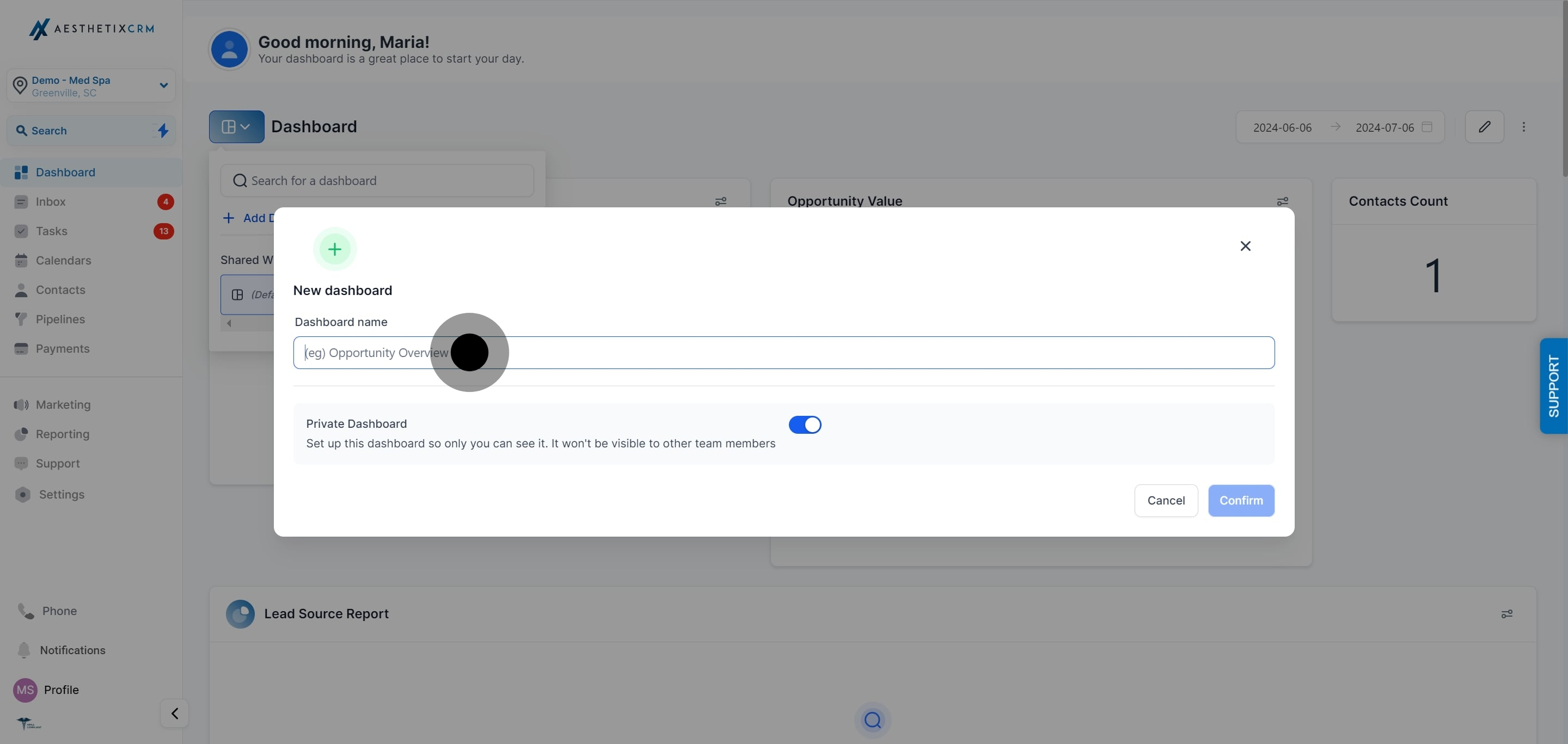Open the calendar icon in date range
This screenshot has width=1568, height=744.
pyautogui.click(x=1427, y=126)
